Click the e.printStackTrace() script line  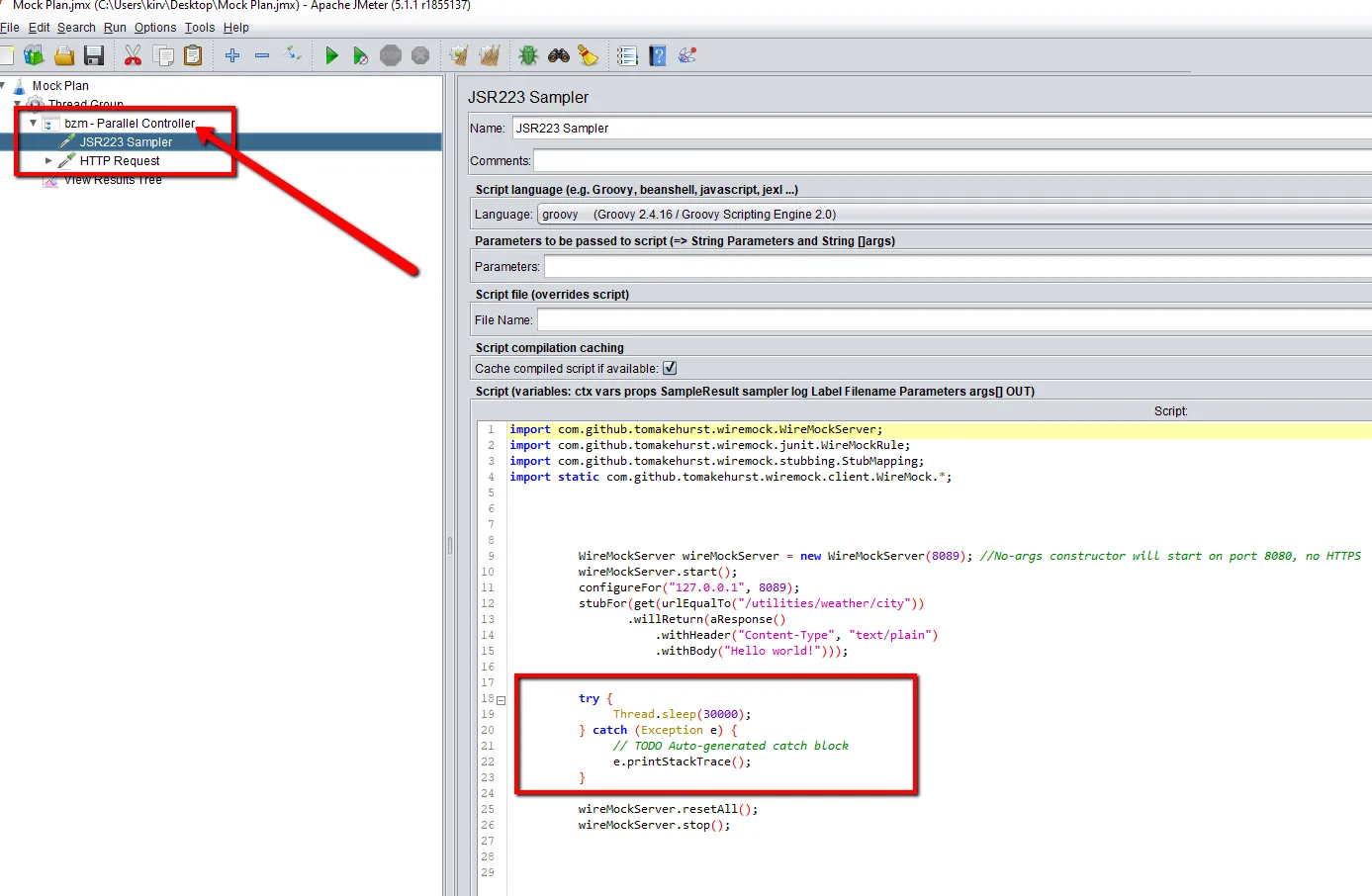coord(682,762)
